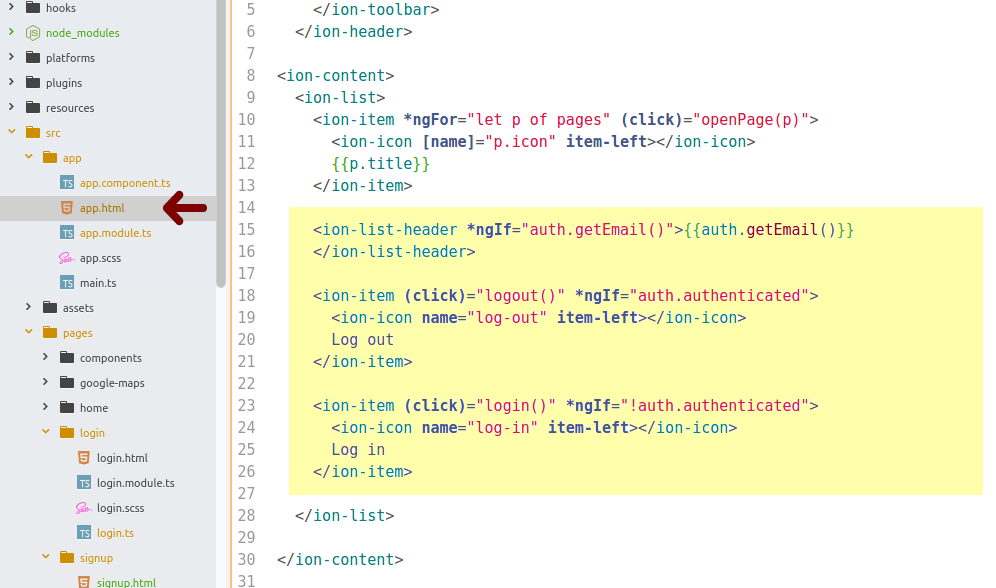This screenshot has width=996, height=588.
Task: Expand the components folder chevron
Action: coord(46,357)
